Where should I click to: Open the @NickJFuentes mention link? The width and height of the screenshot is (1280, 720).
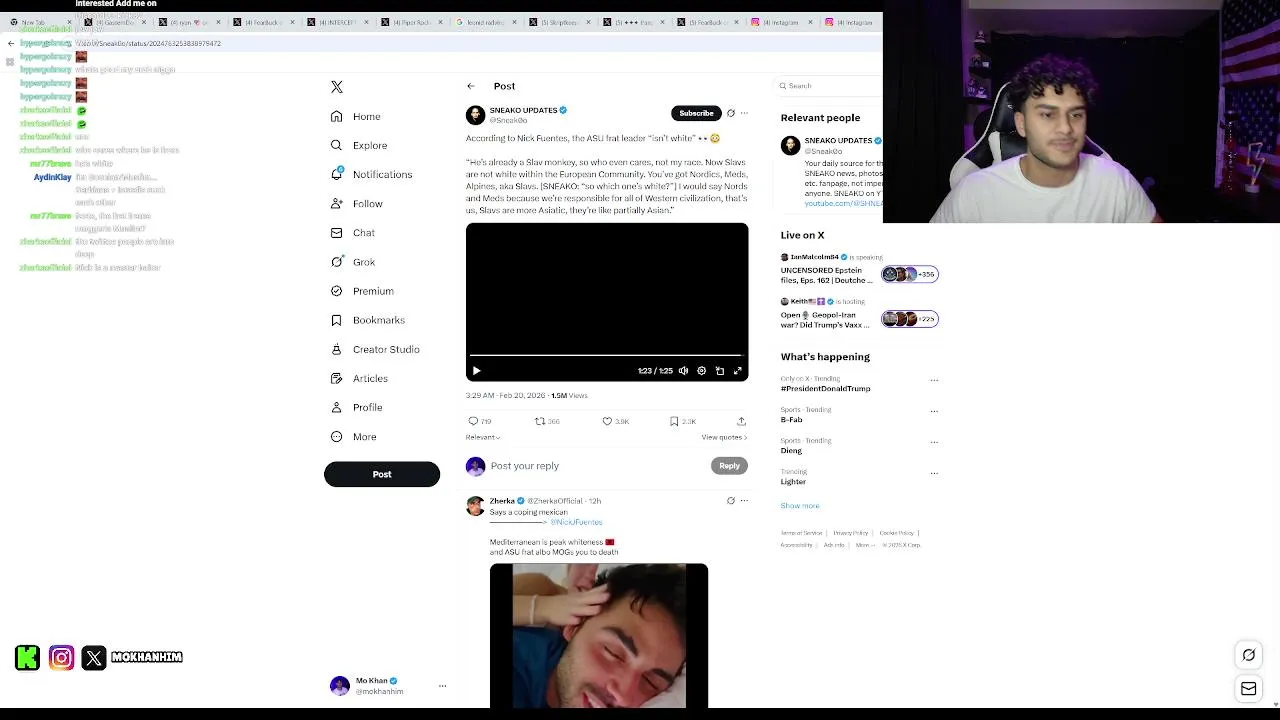tap(576, 522)
